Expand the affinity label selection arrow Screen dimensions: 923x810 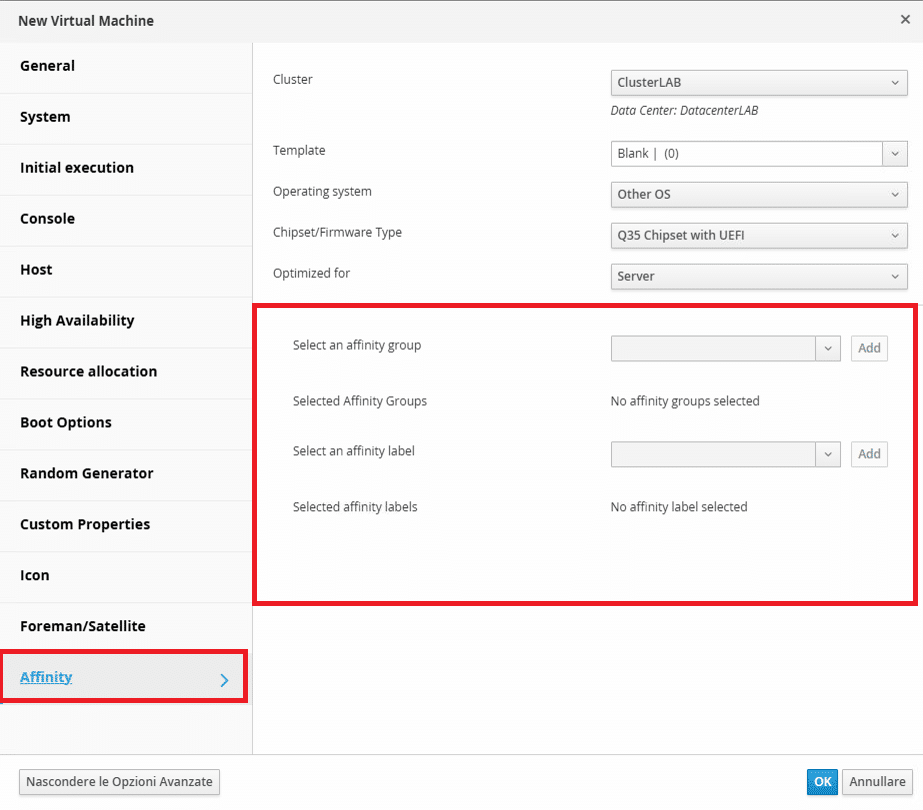pos(828,454)
